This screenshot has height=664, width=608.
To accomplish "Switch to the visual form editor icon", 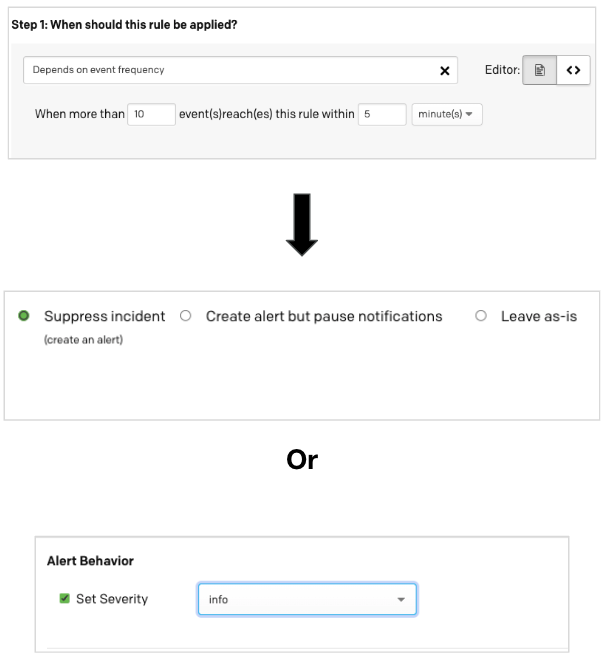I will tap(540, 70).
